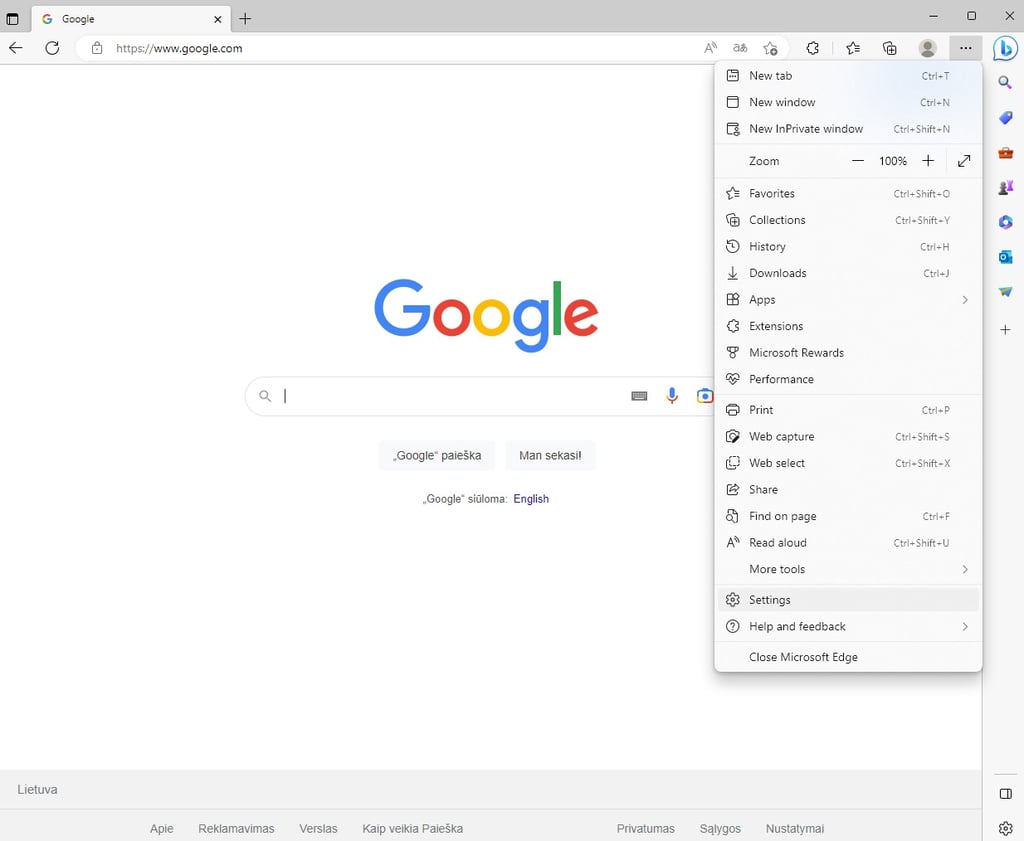The image size is (1024, 841).
Task: Open sidebar Outlook icon
Action: (1005, 257)
